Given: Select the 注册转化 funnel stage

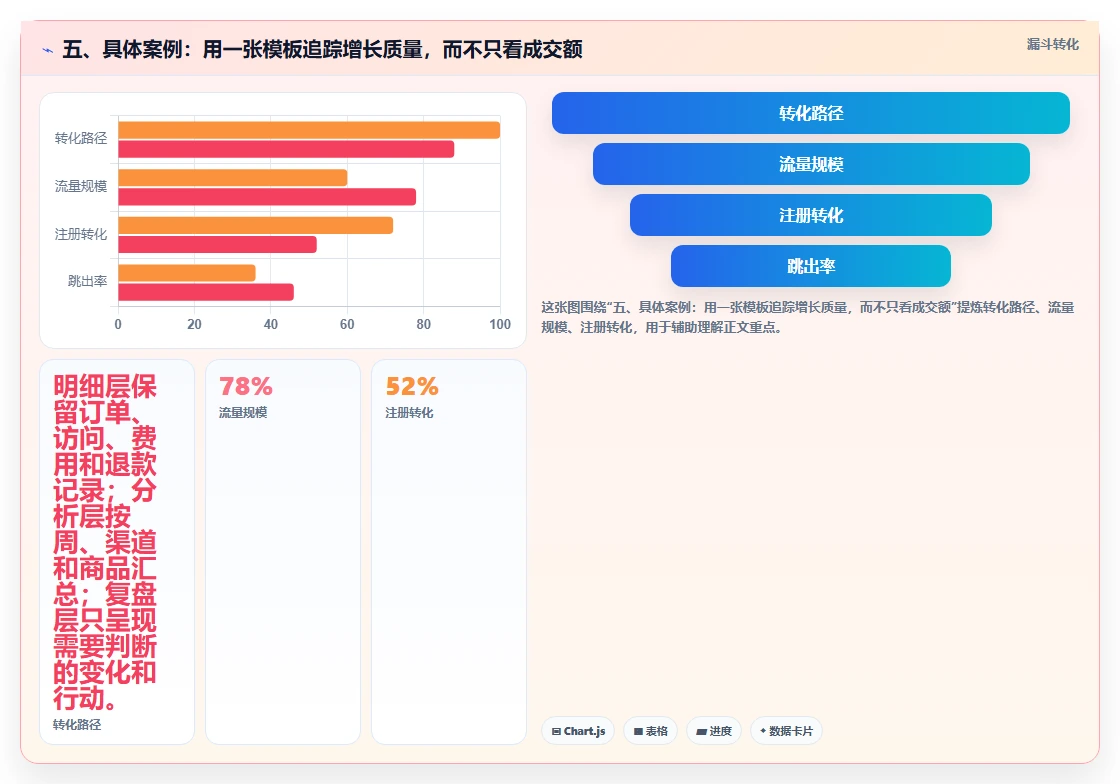Looking at the screenshot, I should point(811,215).
